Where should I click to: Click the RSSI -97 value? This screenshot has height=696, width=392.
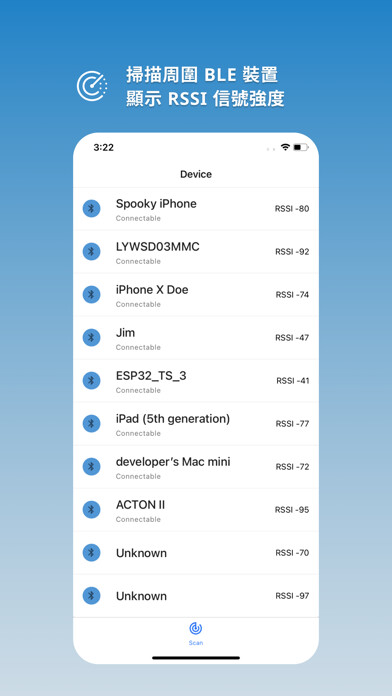pyautogui.click(x=293, y=596)
